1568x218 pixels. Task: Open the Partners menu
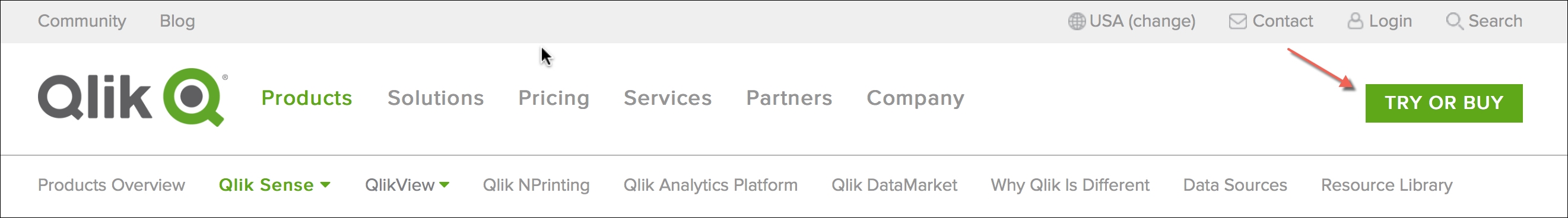(789, 98)
